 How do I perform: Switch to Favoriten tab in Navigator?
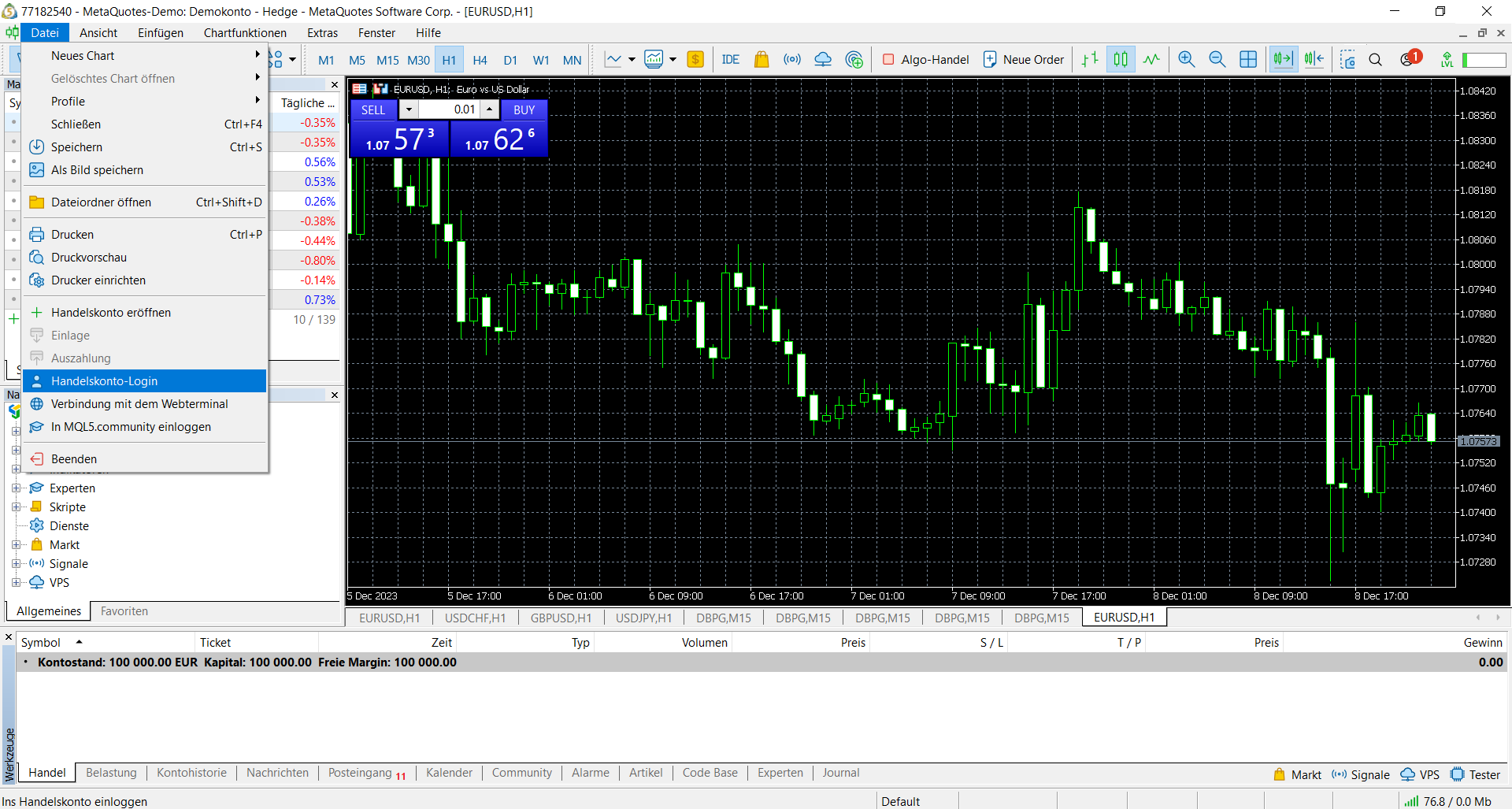(x=124, y=611)
